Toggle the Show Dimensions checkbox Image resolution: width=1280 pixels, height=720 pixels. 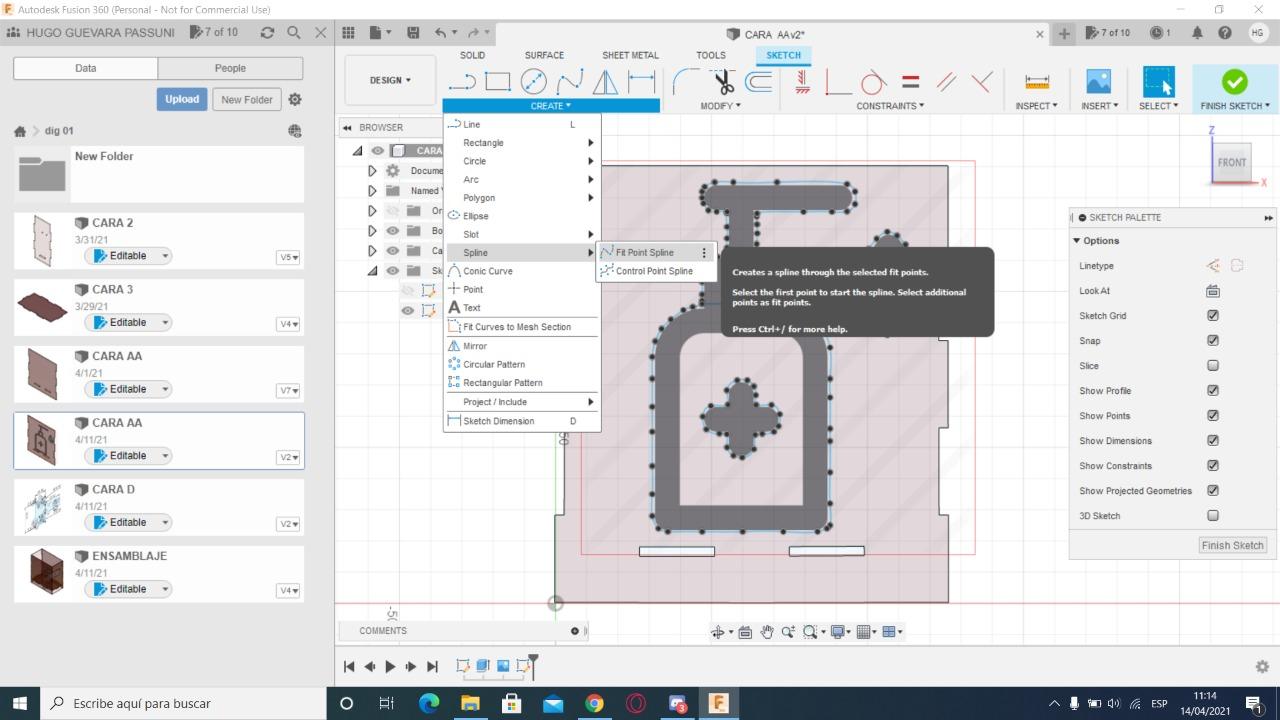[1213, 441]
